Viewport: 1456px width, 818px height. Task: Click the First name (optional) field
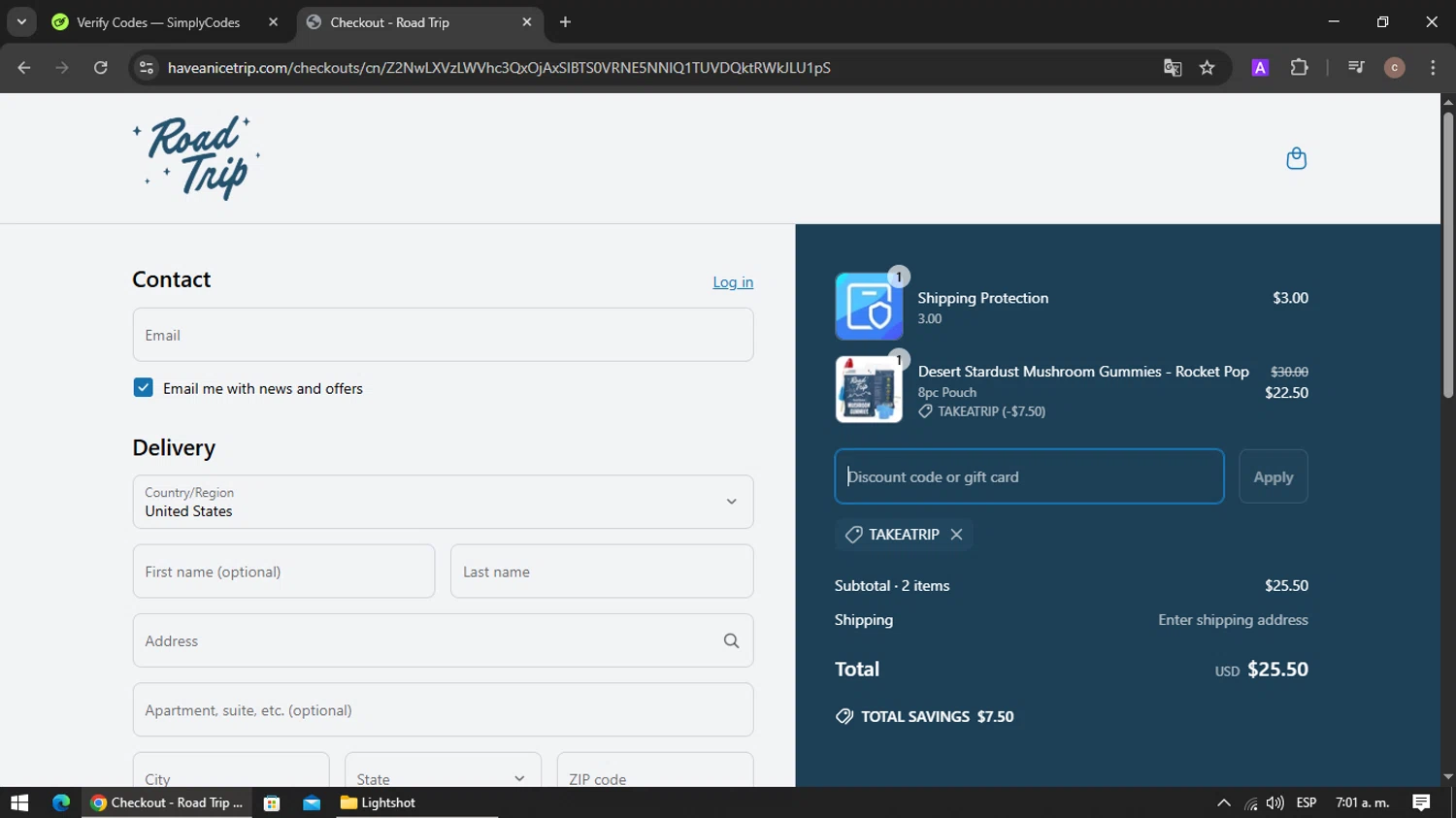click(x=283, y=572)
